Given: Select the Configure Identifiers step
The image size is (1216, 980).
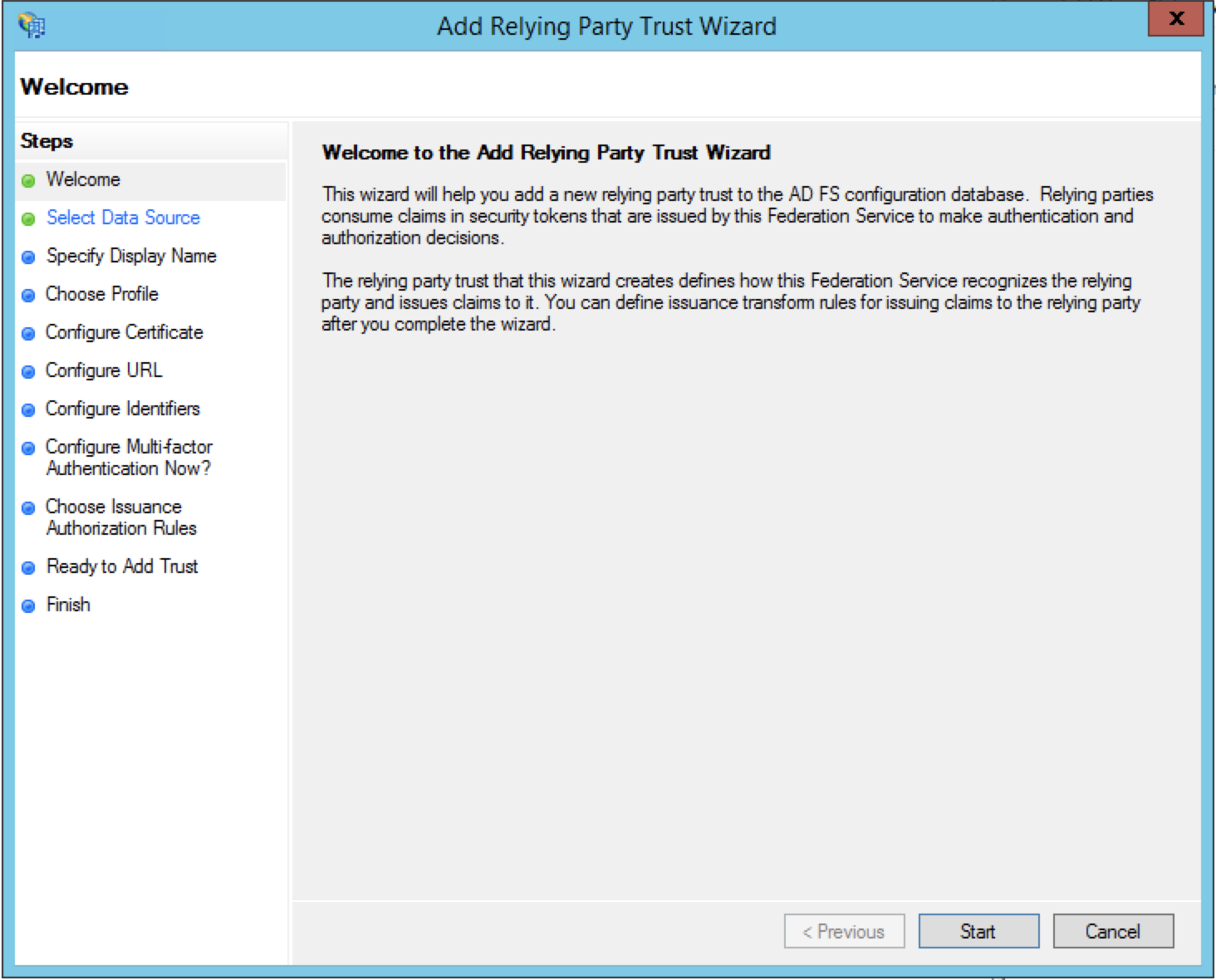Looking at the screenshot, I should point(122,409).
